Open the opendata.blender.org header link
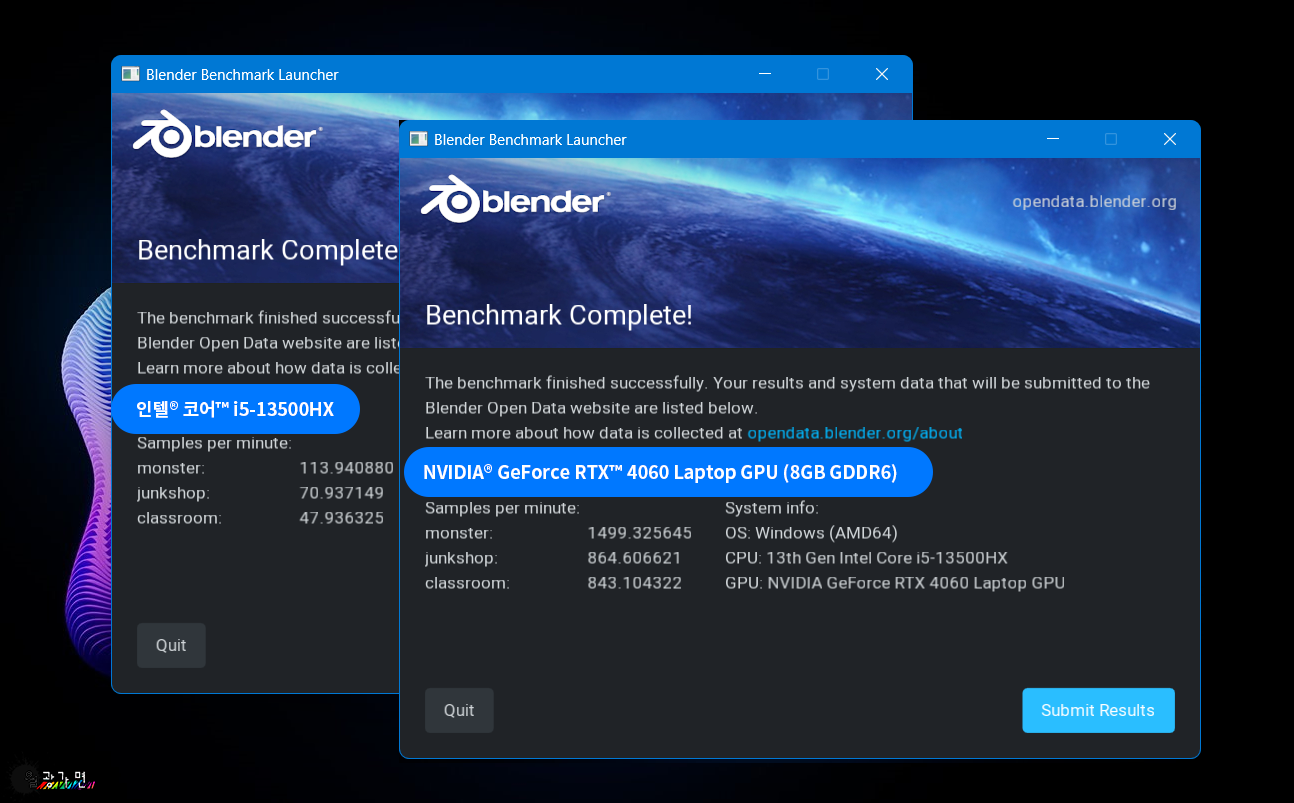This screenshot has width=1294, height=803. pos(1094,201)
